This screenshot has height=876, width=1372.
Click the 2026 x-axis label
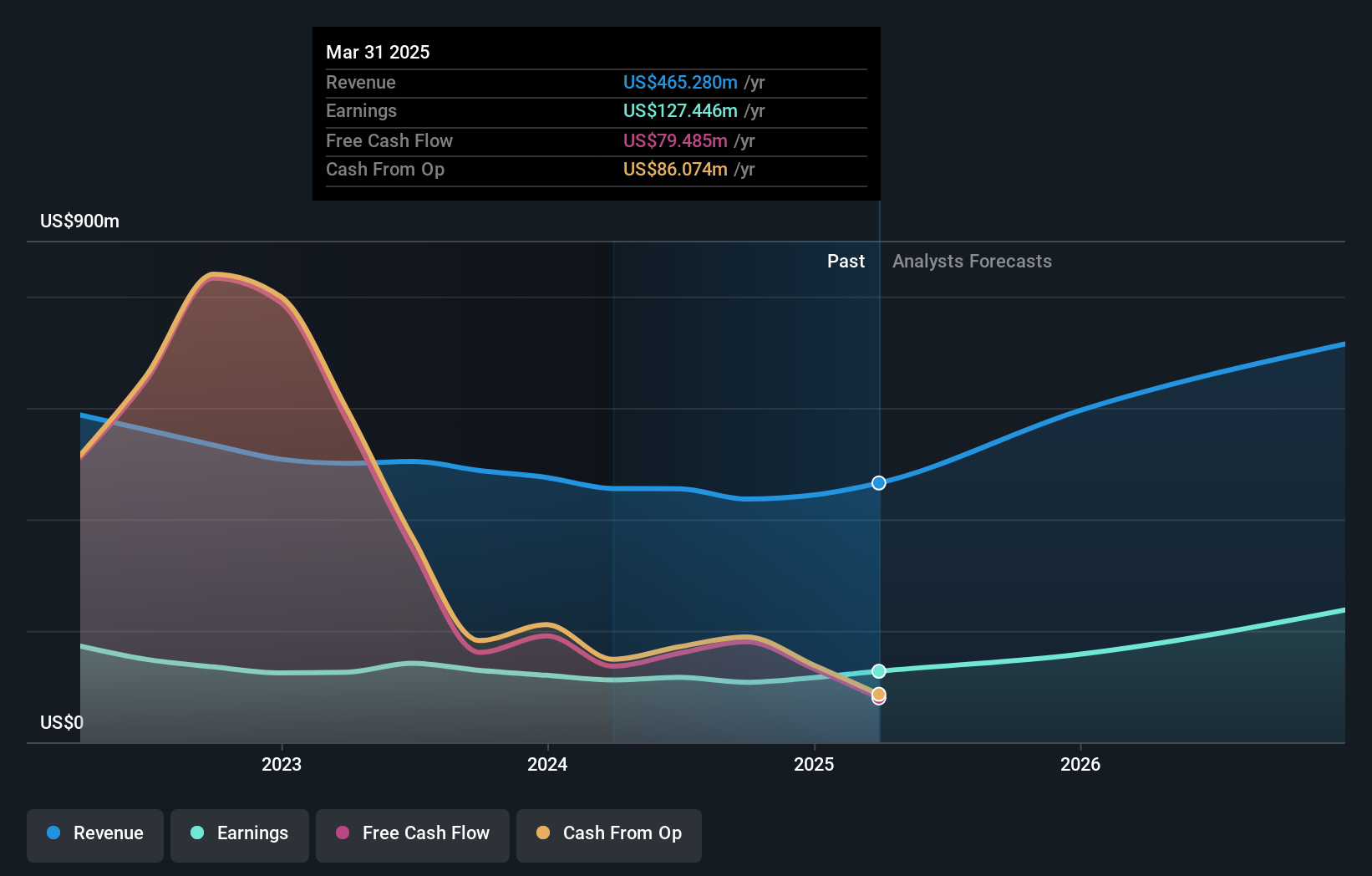1080,764
